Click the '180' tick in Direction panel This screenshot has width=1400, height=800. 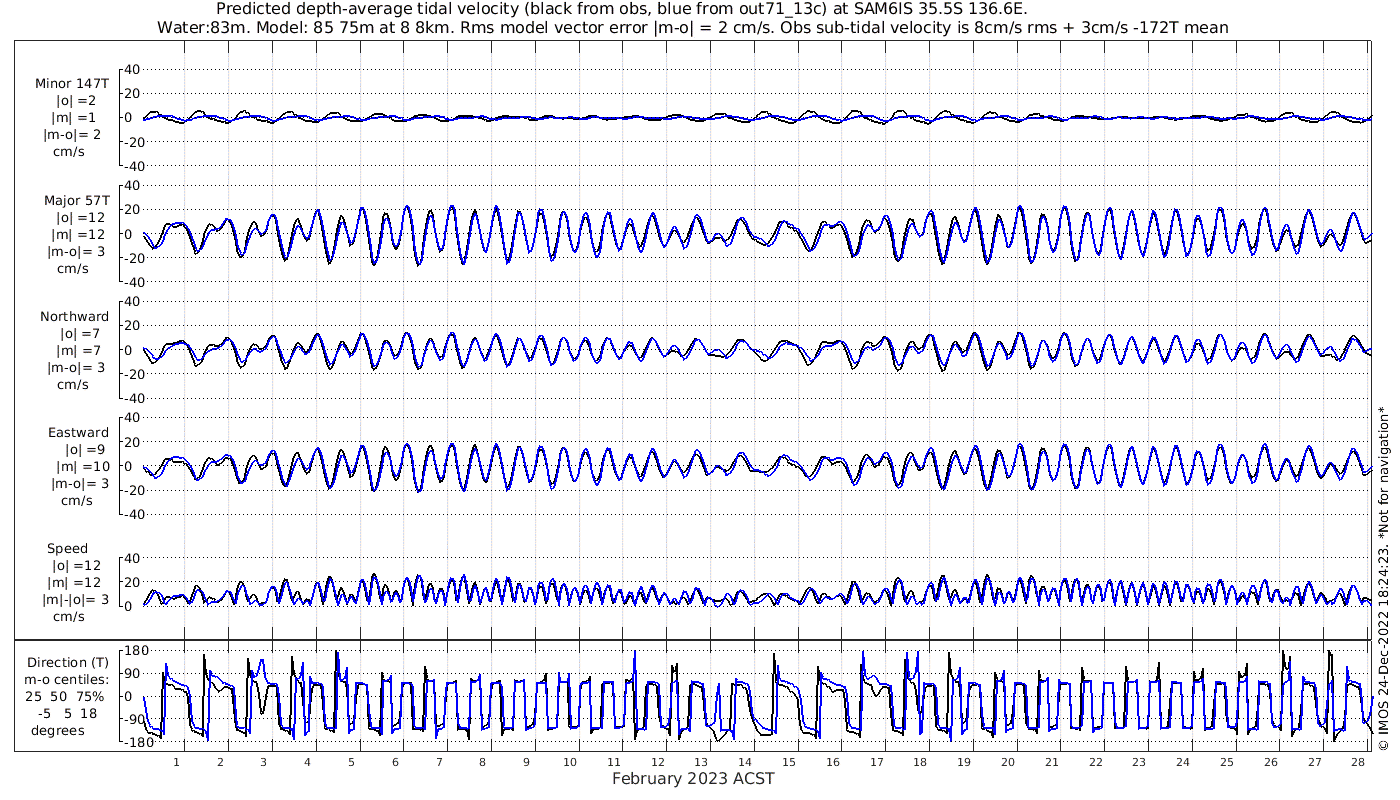click(x=135, y=651)
